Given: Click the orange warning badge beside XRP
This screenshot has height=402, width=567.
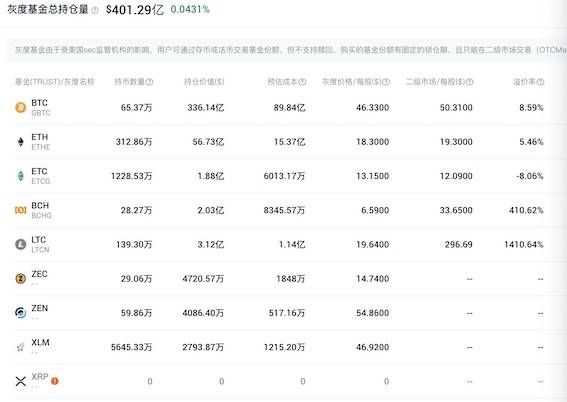Looking at the screenshot, I should 55,381.
